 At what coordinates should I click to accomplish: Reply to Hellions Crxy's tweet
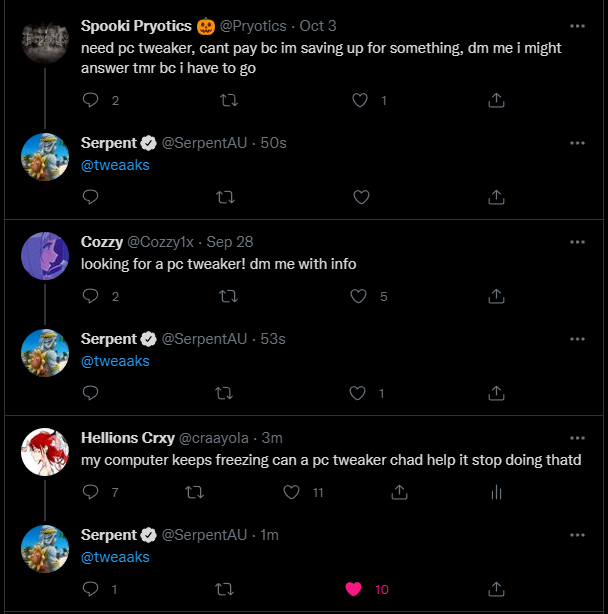90,492
